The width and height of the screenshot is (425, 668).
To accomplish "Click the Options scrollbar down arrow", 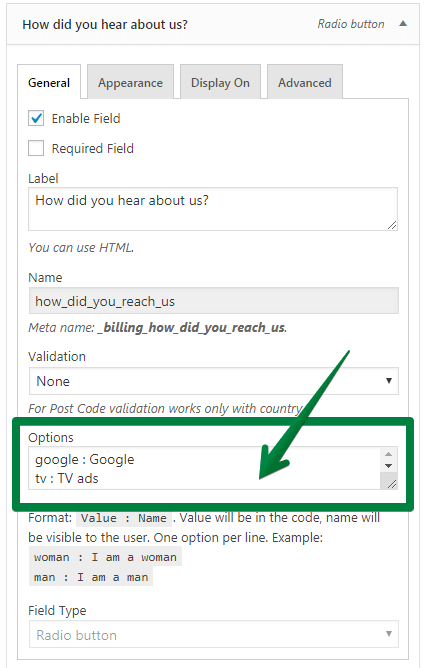I will point(388,466).
